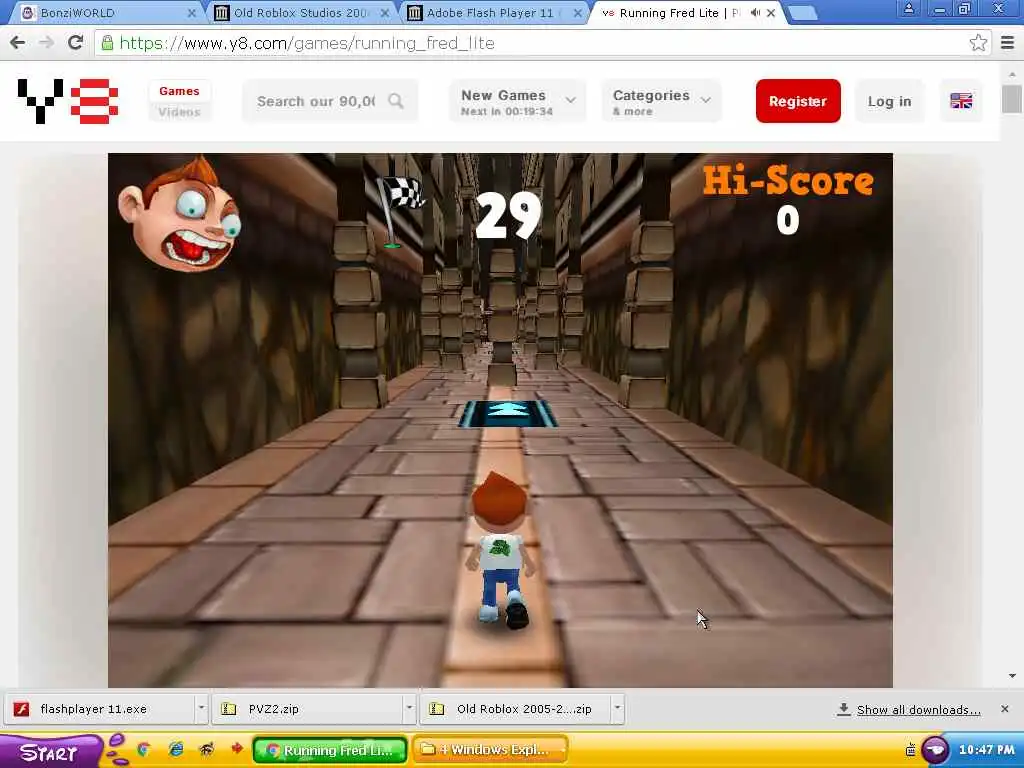1024x768 pixels.
Task: Switch to Adobe Flash Player 11 tab
Action: pos(491,13)
